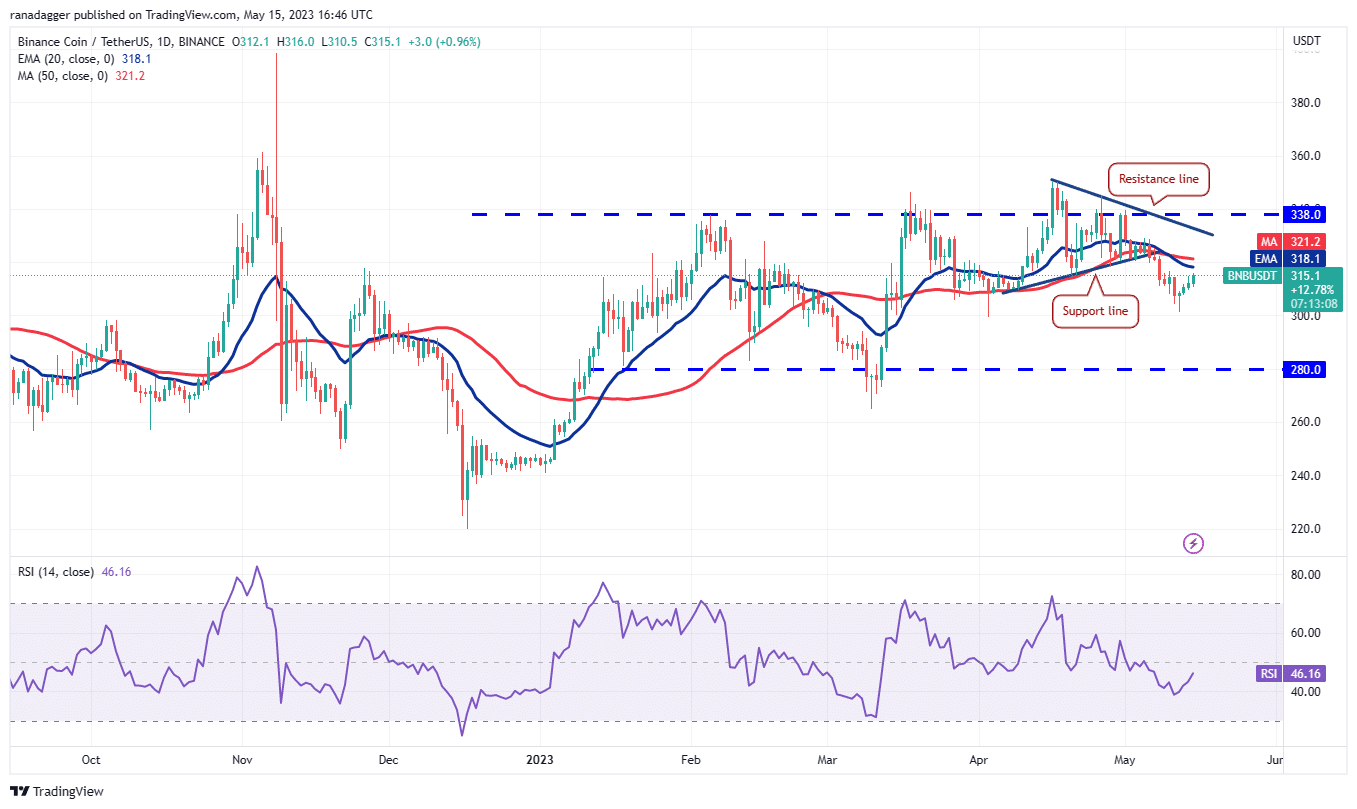
Task: Click the 220.0 price axis value
Action: 1307,529
